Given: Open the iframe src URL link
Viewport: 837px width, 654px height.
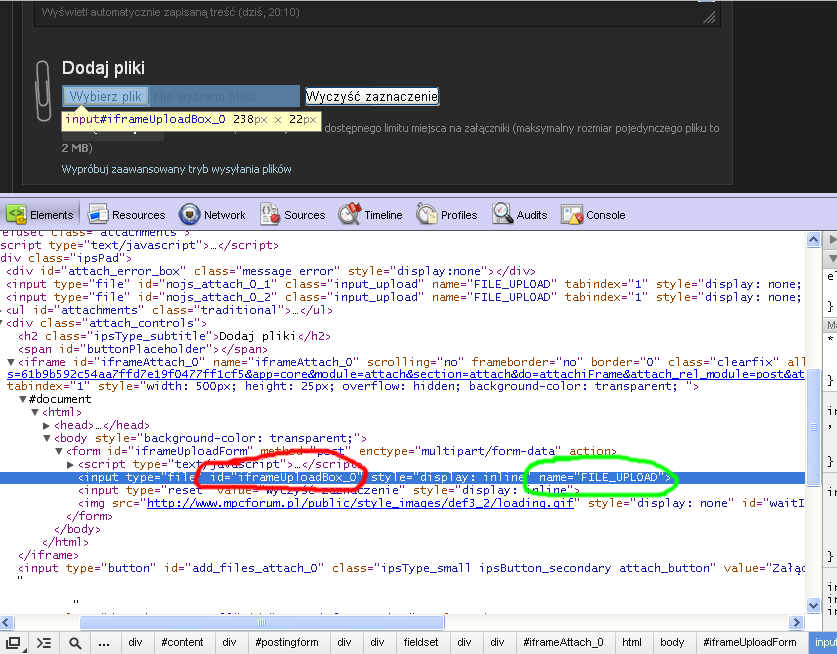Looking at the screenshot, I should tap(406, 374).
